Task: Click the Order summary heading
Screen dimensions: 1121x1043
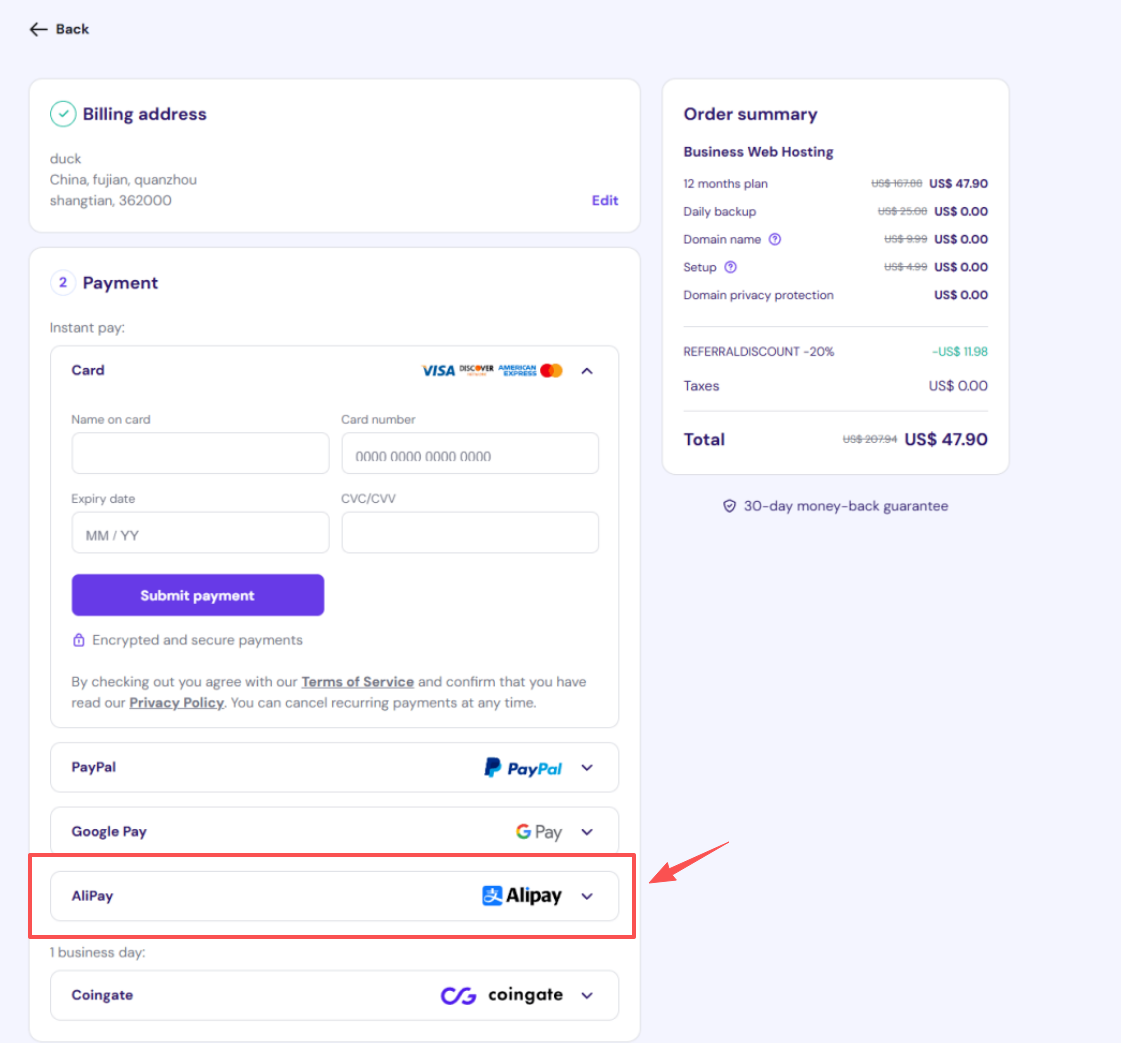Action: pos(750,114)
